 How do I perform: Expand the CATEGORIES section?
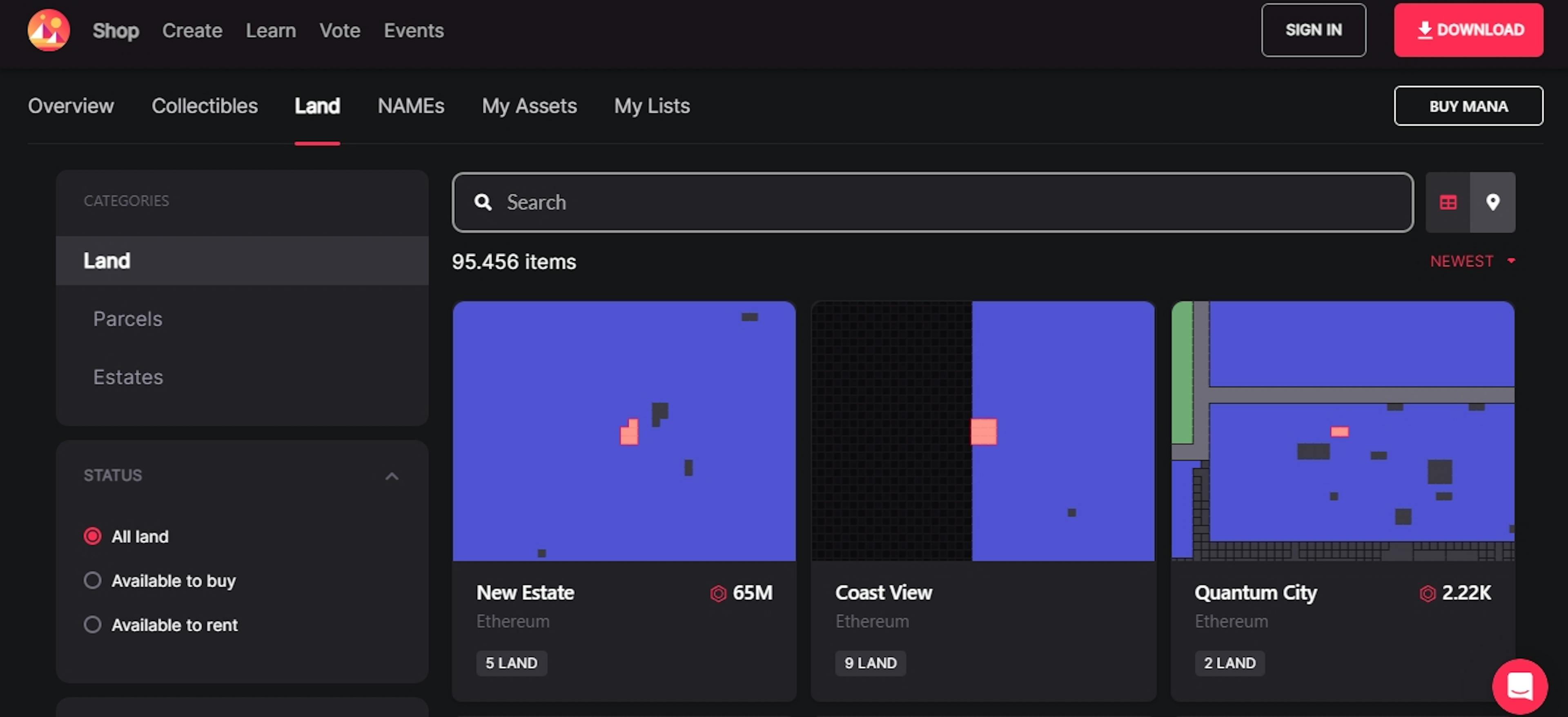(126, 200)
